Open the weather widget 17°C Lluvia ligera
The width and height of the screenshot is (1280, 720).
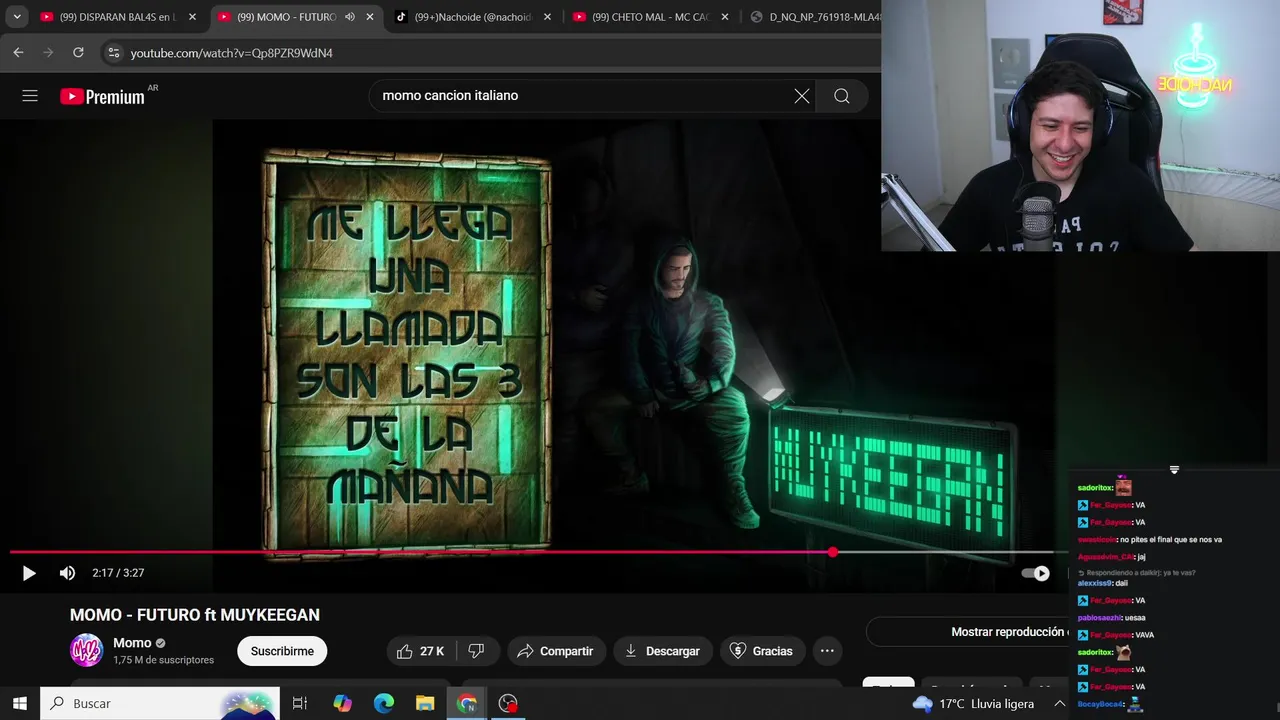coord(973,704)
